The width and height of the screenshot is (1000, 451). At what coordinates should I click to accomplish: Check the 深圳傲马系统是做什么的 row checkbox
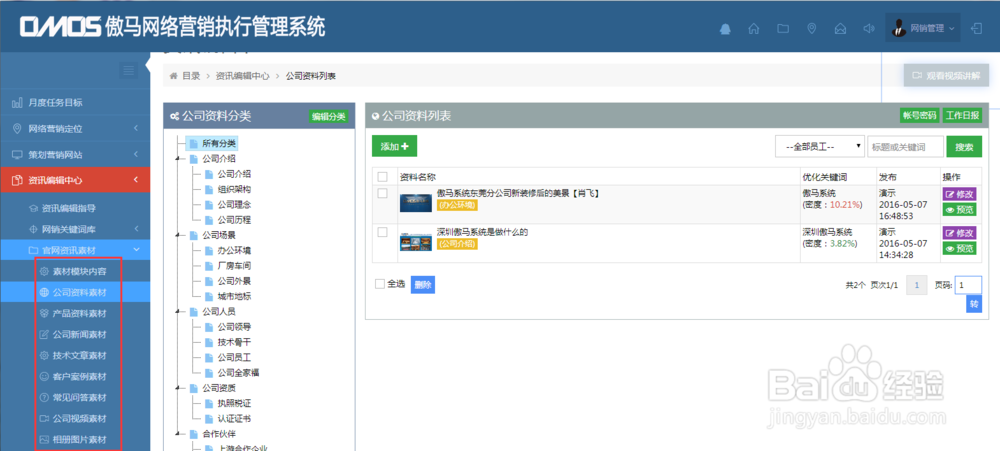click(x=382, y=232)
